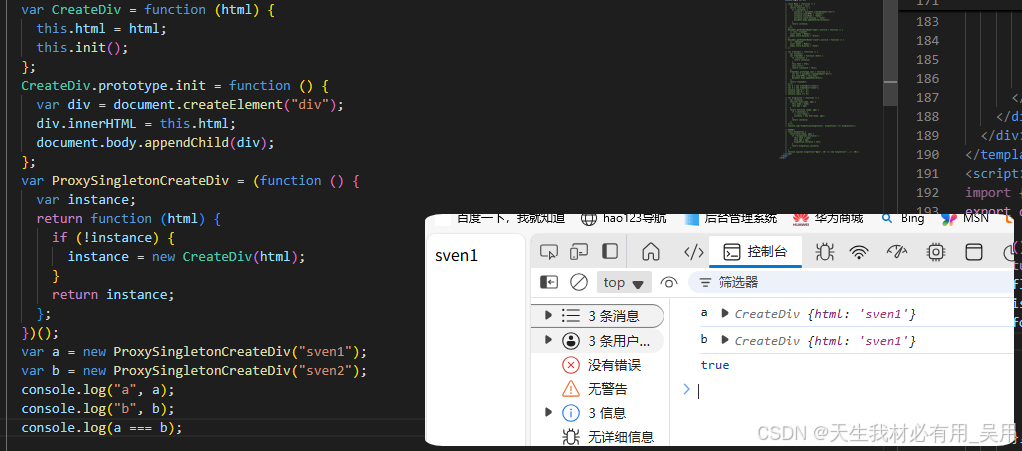Click the console.log(a === b) code line

tap(102, 428)
